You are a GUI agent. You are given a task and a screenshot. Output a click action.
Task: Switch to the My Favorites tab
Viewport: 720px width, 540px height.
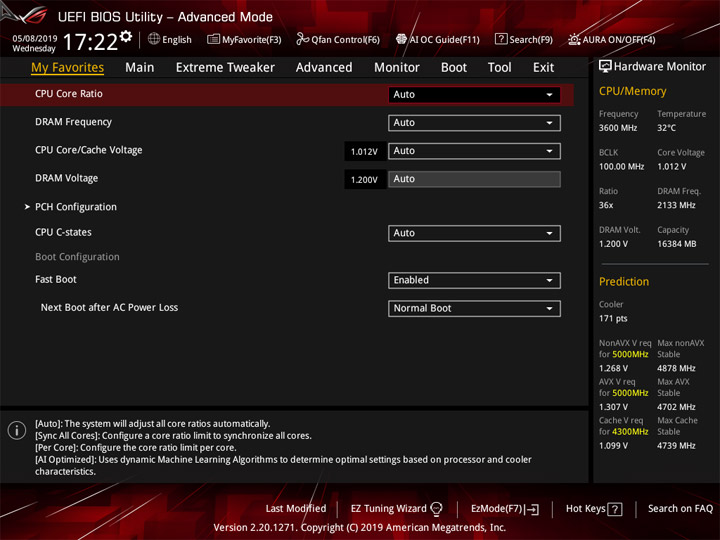pos(68,68)
